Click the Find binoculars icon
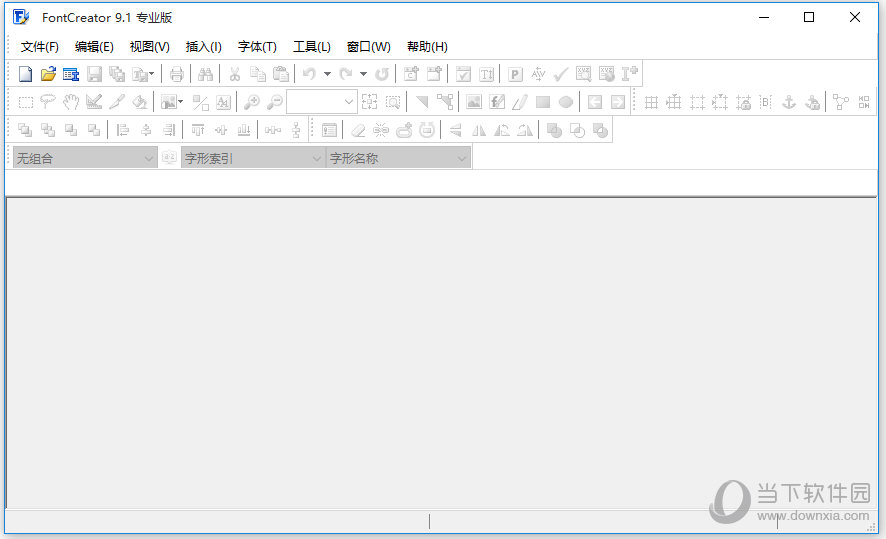The width and height of the screenshot is (886, 539). pyautogui.click(x=206, y=74)
